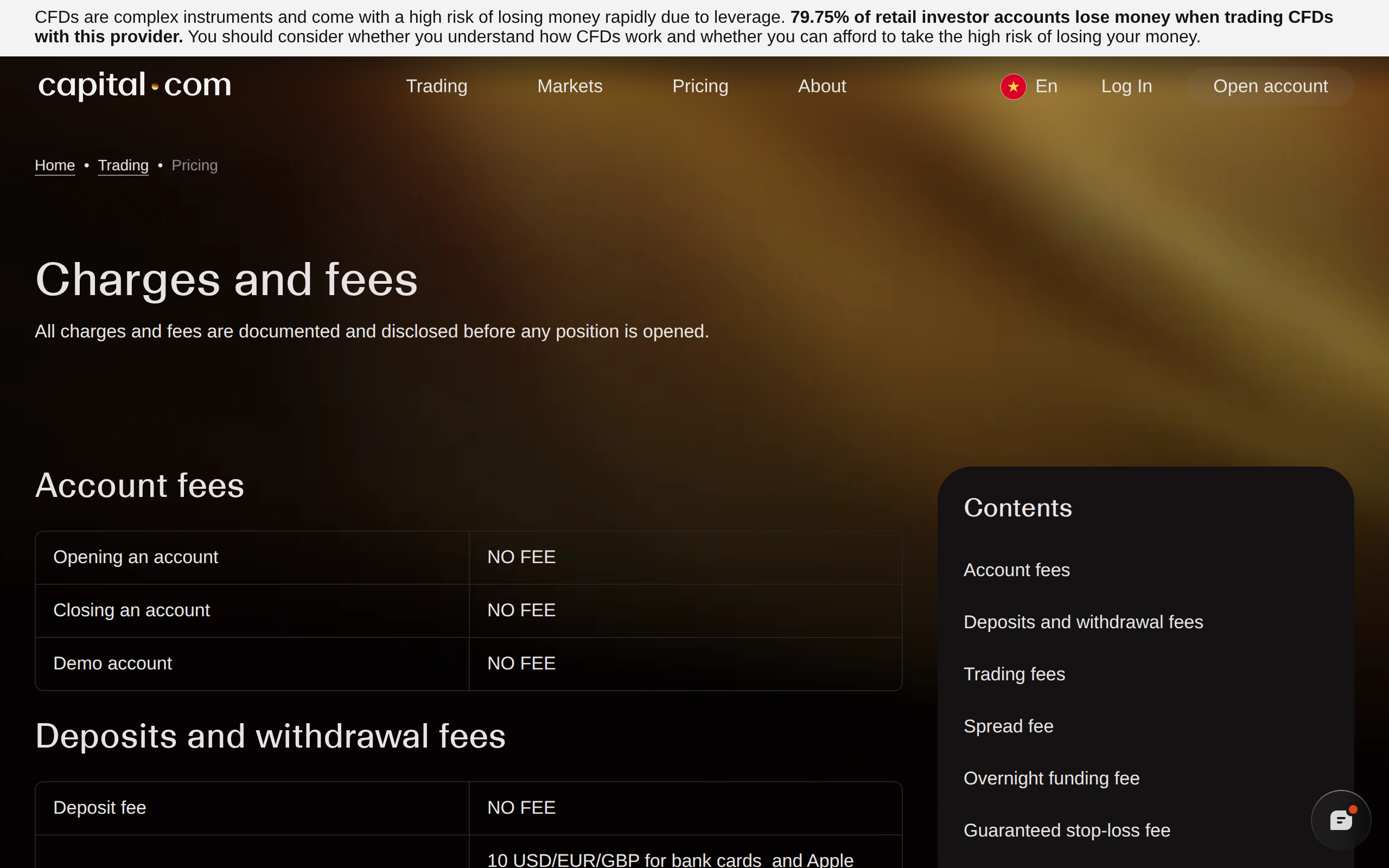
Task: Go to Home breadcrumb link
Action: click(x=54, y=165)
